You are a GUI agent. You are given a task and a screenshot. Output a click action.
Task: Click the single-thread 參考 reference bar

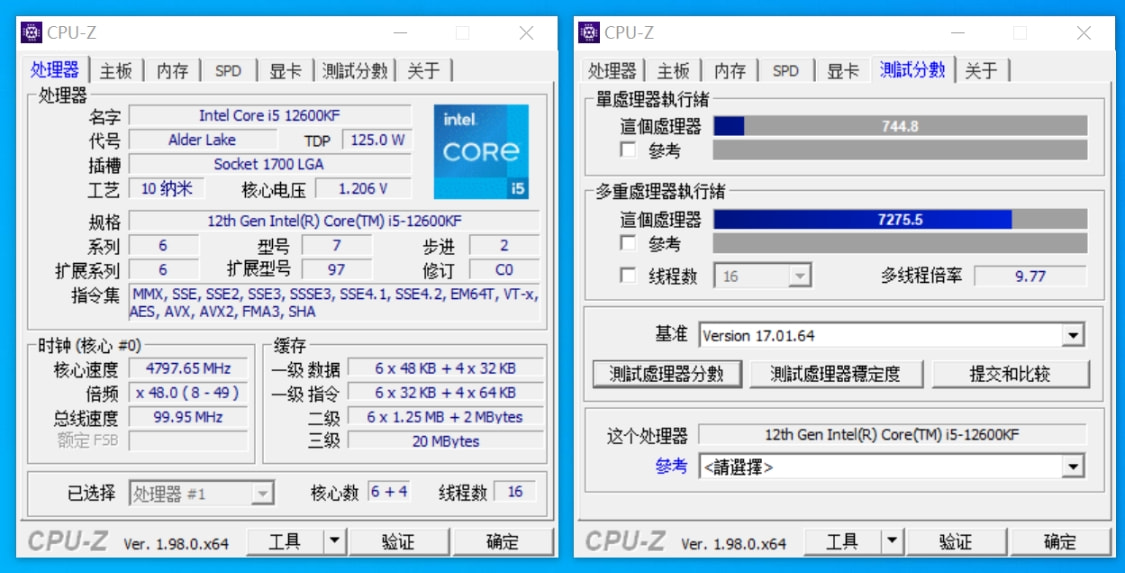tap(900, 151)
